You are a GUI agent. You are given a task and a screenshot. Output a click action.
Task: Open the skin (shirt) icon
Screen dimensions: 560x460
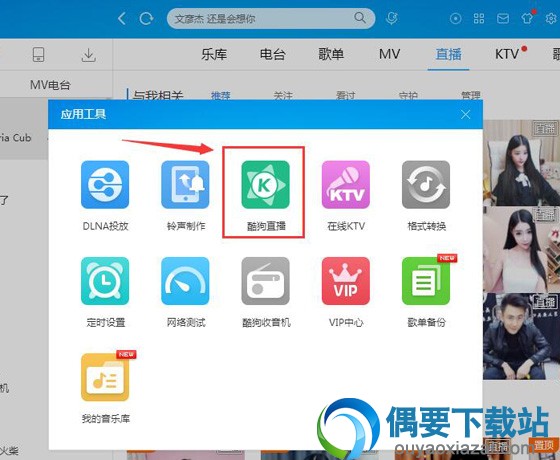tap(527, 18)
